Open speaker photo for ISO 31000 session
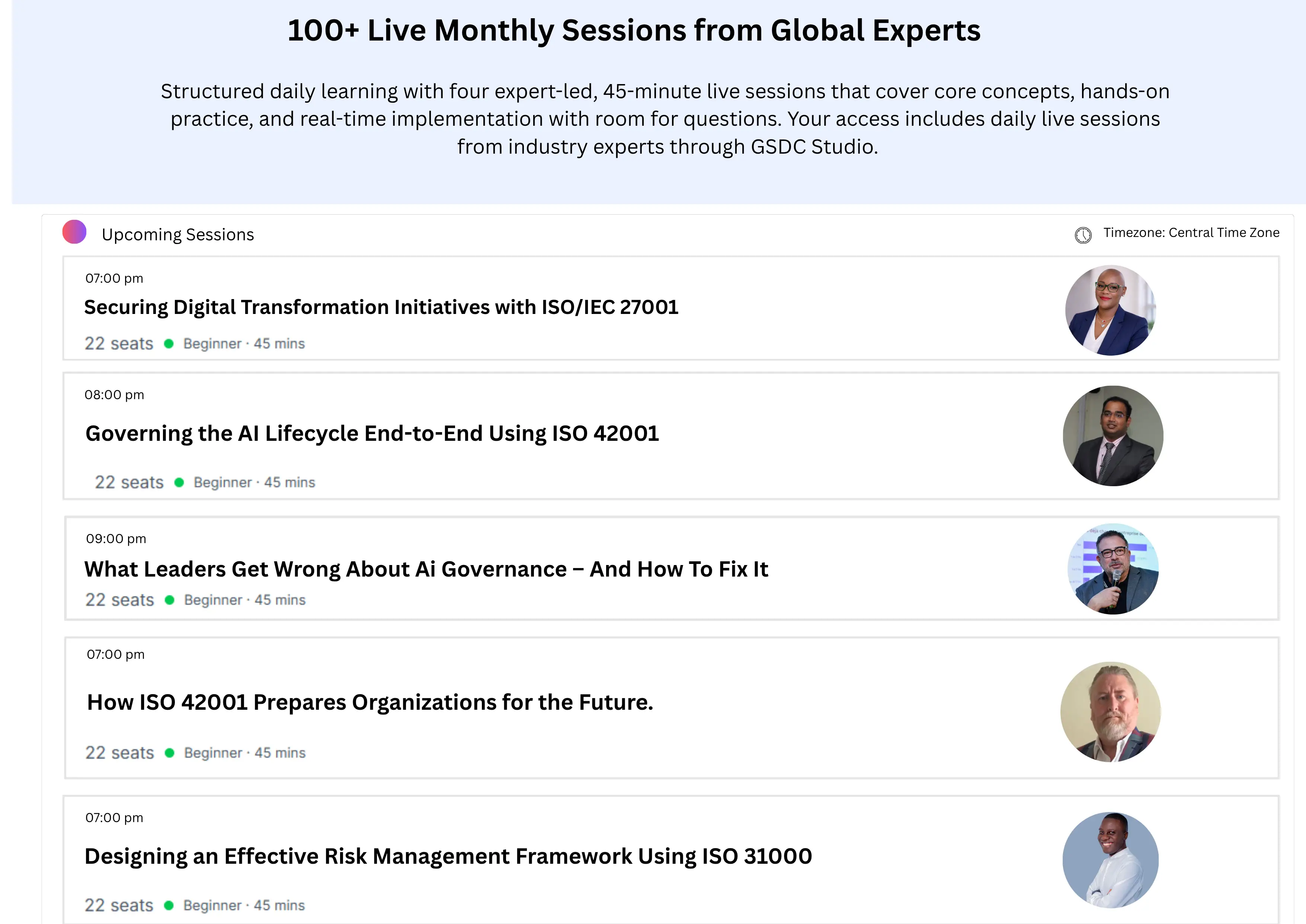This screenshot has width=1306, height=924. (1110, 860)
